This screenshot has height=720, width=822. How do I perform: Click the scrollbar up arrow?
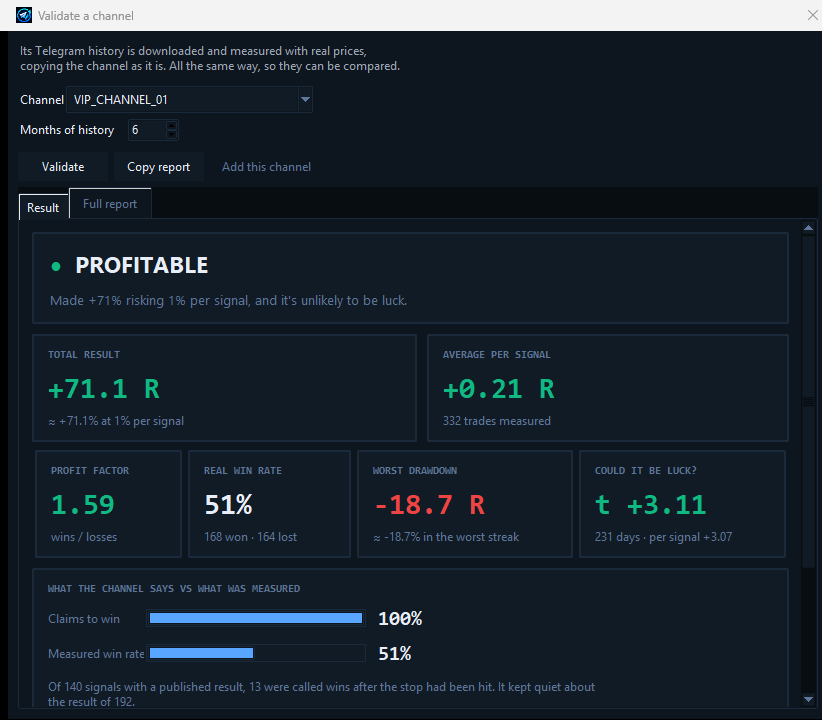click(x=808, y=228)
